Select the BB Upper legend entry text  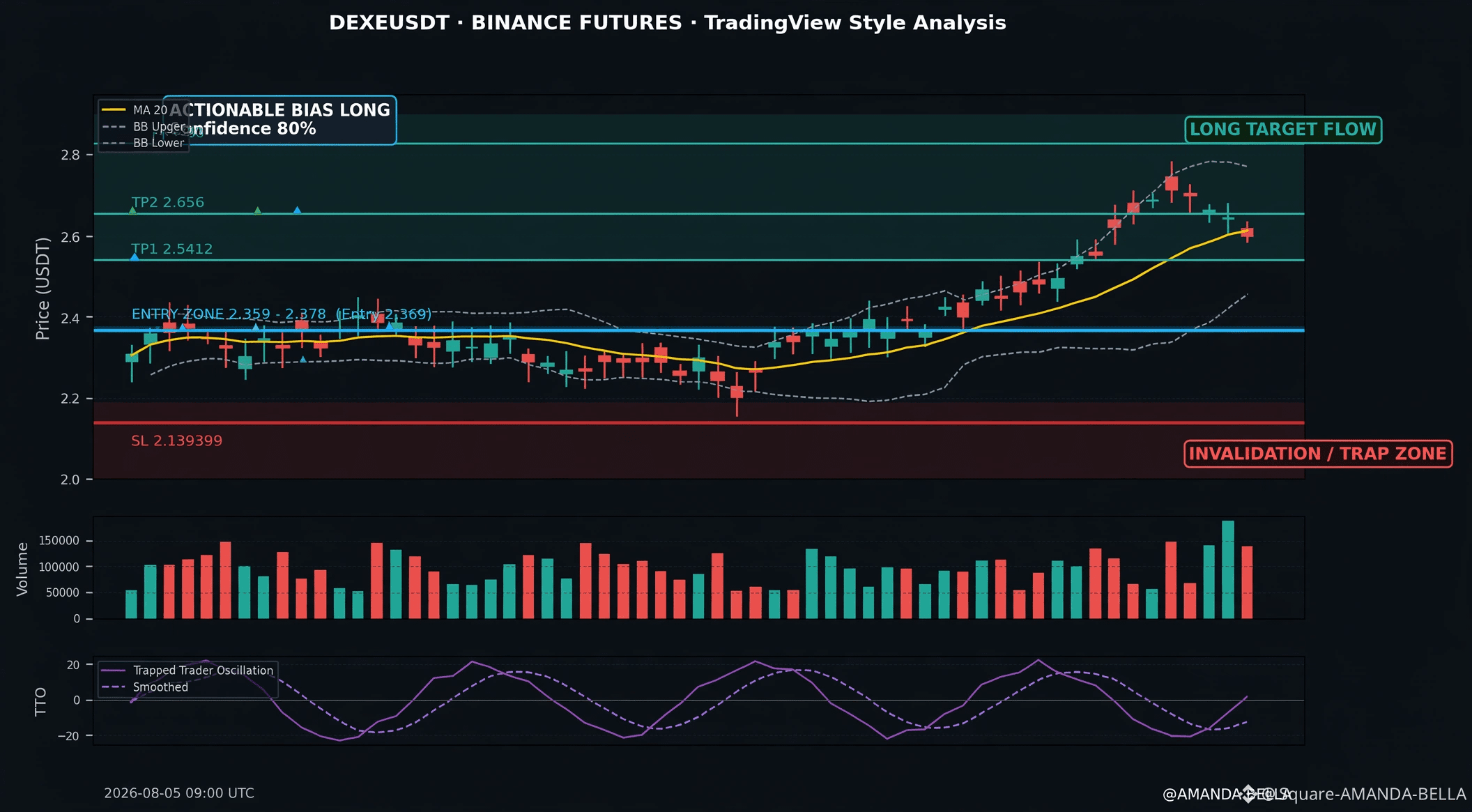point(159,127)
